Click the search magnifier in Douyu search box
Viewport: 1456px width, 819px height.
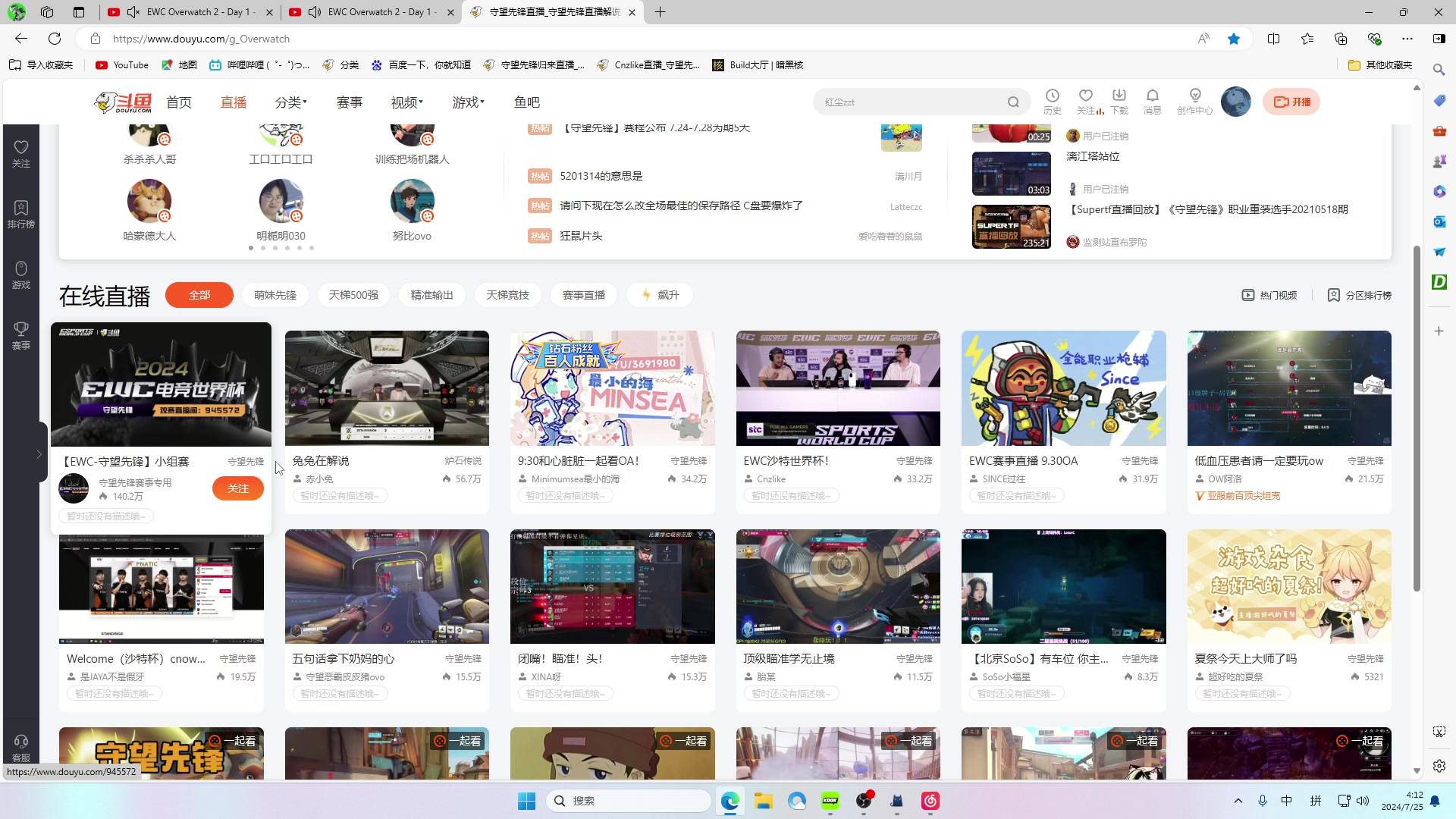click(x=1013, y=102)
